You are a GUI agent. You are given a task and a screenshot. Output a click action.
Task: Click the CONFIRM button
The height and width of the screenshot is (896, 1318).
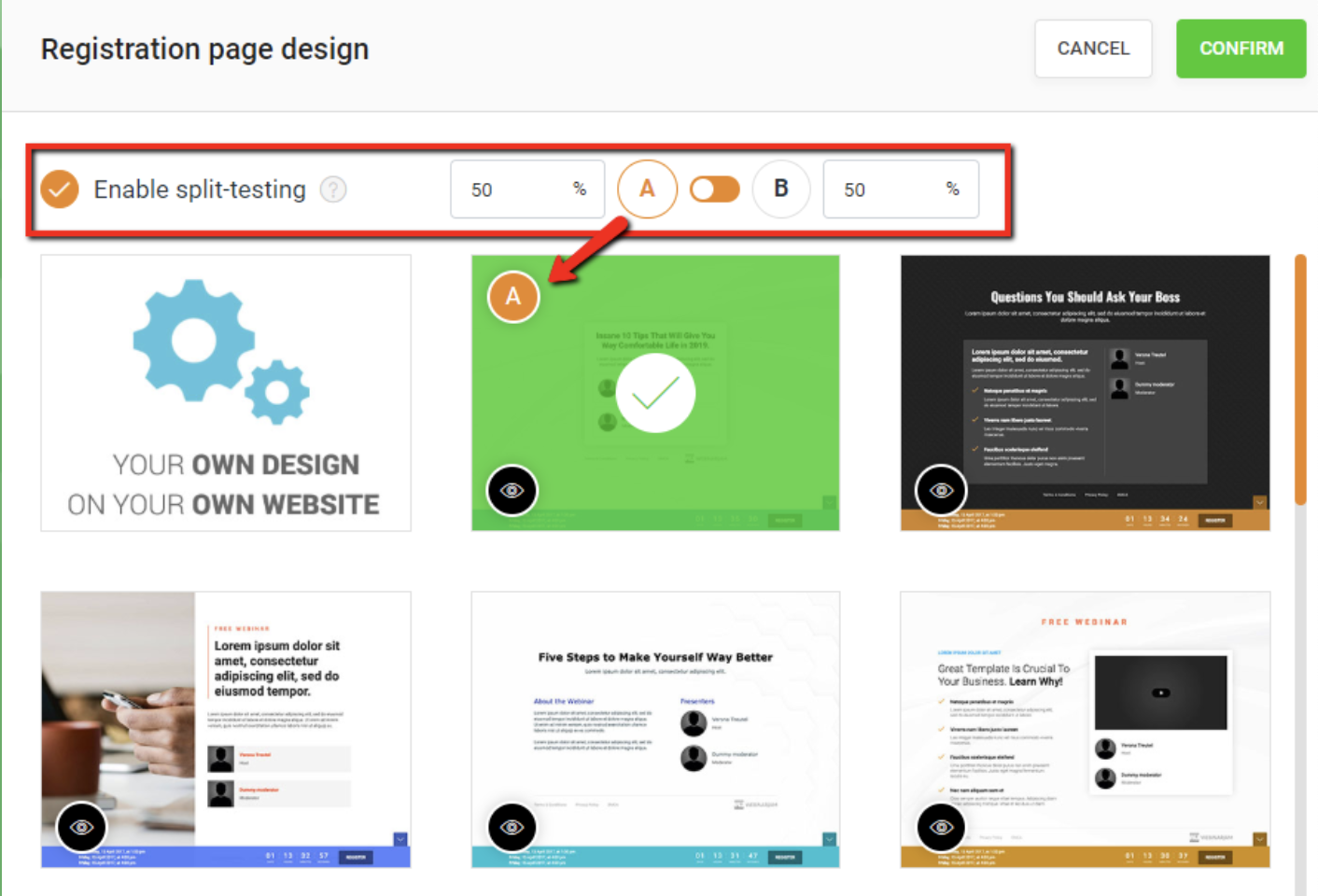(1241, 49)
